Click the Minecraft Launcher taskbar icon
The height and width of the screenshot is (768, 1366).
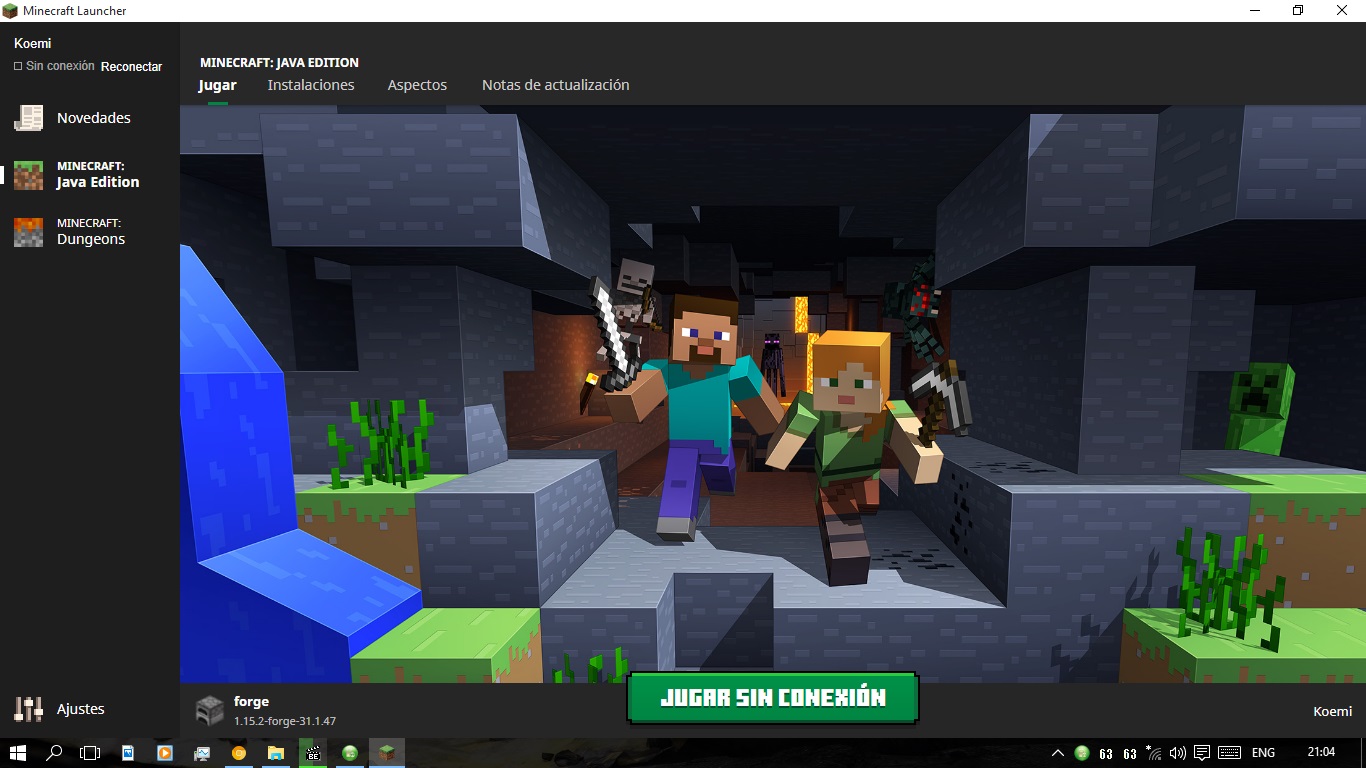pyautogui.click(x=386, y=753)
